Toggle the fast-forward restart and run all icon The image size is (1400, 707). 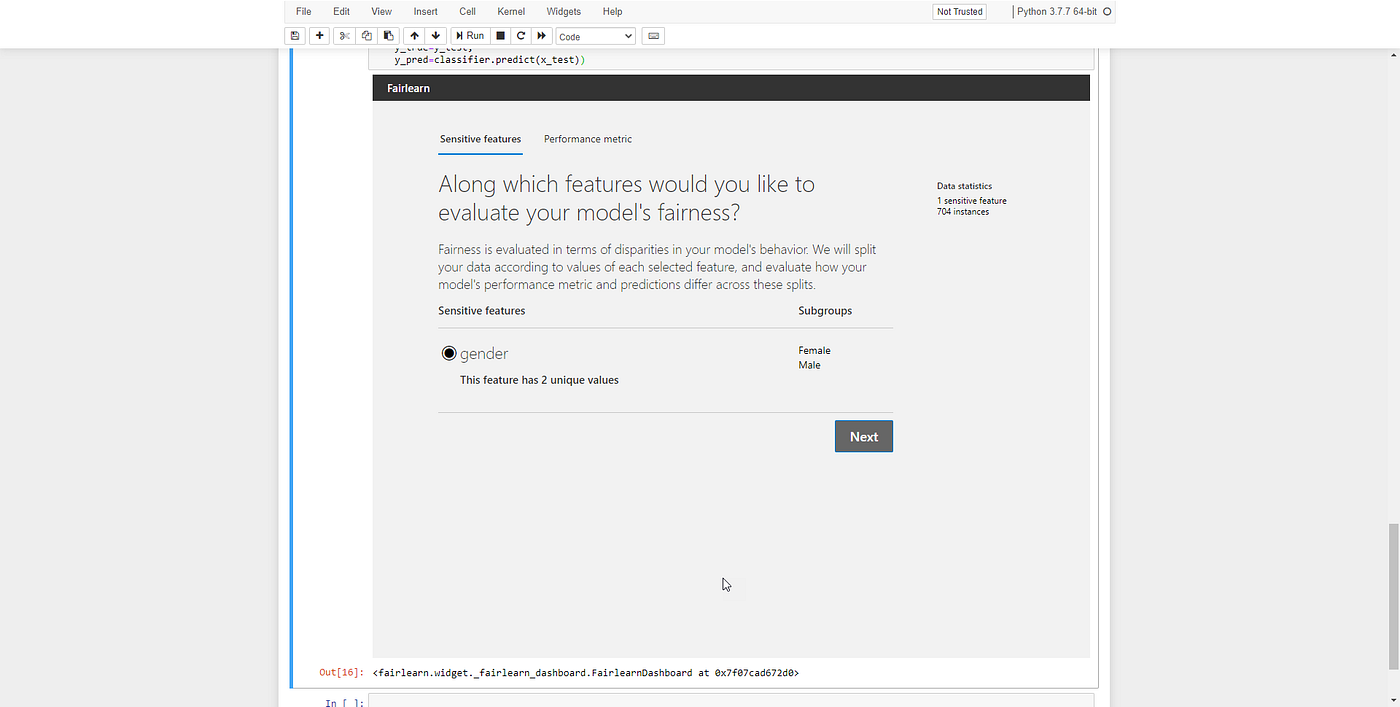point(541,35)
